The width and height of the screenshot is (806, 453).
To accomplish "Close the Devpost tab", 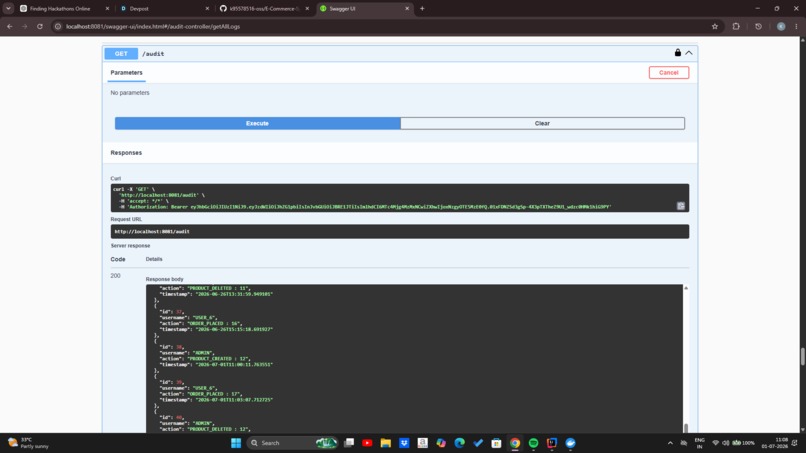I will (x=207, y=9).
